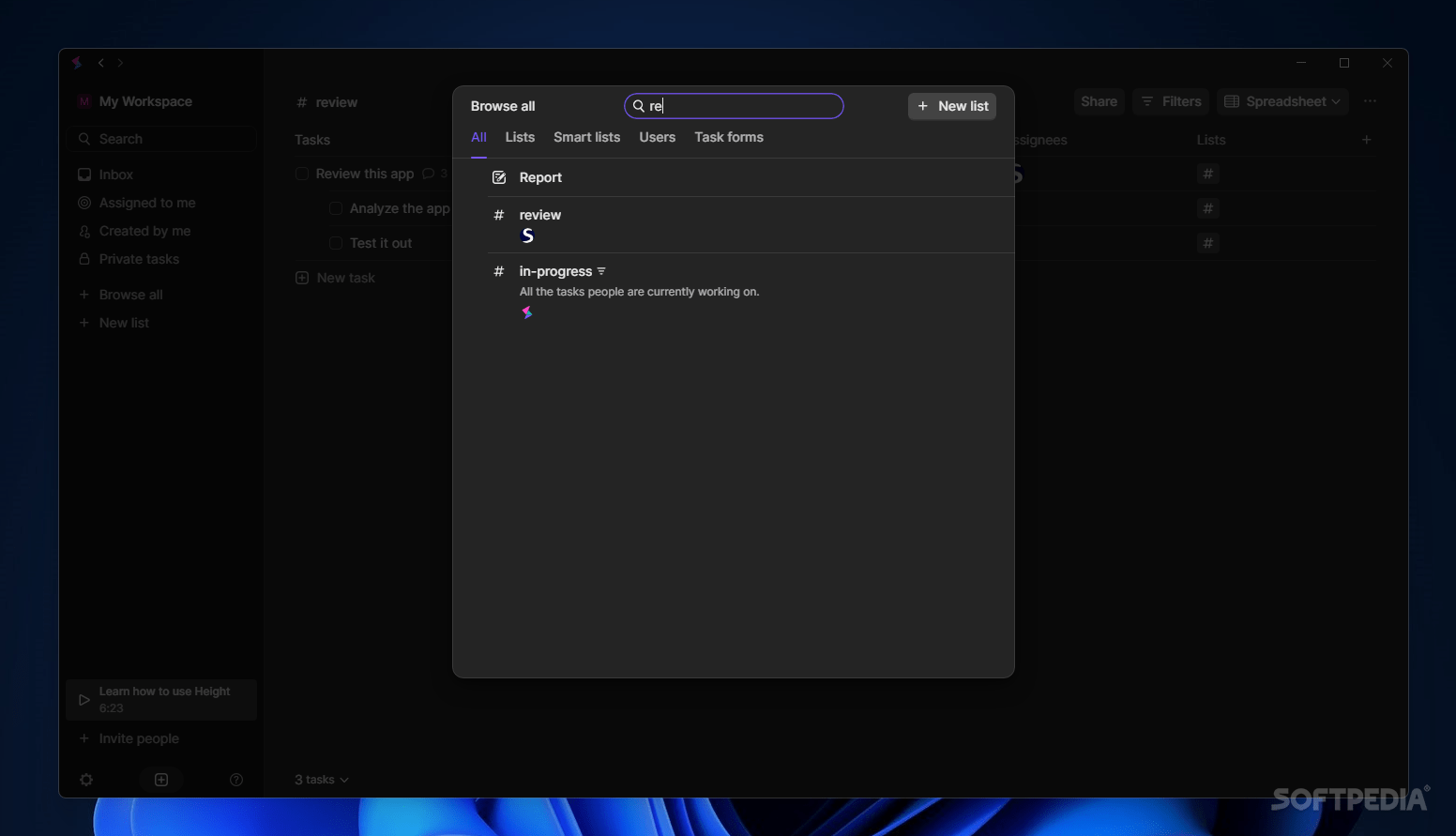Click the review list title in the header
This screenshot has width=1456, height=836.
[337, 102]
